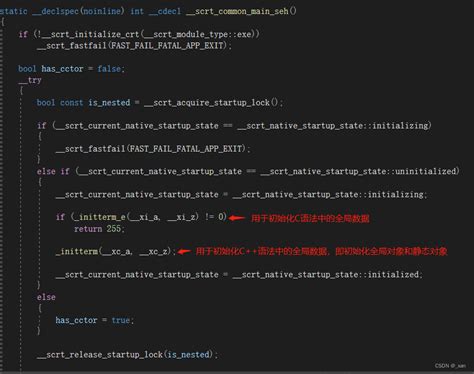Click the __xi_z argument
Image resolution: width=474 pixels, height=374 pixels.
click(182, 217)
